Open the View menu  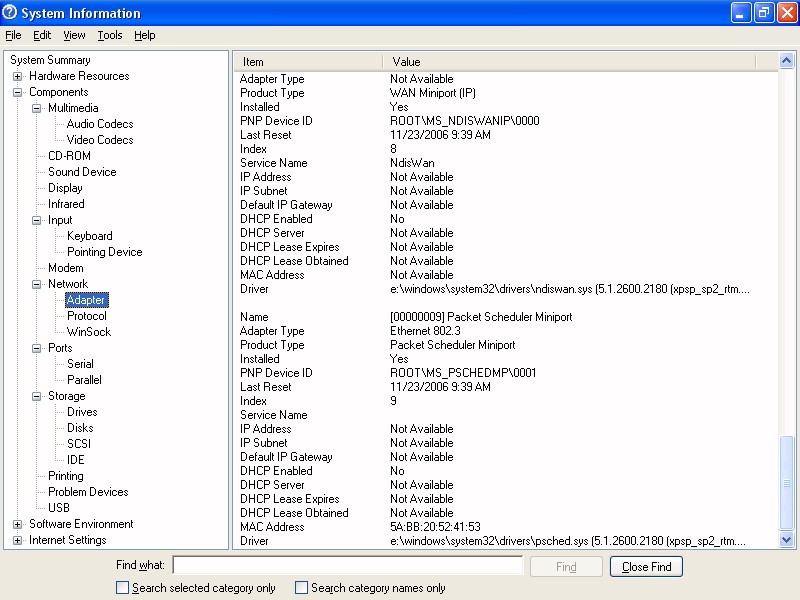pos(74,35)
